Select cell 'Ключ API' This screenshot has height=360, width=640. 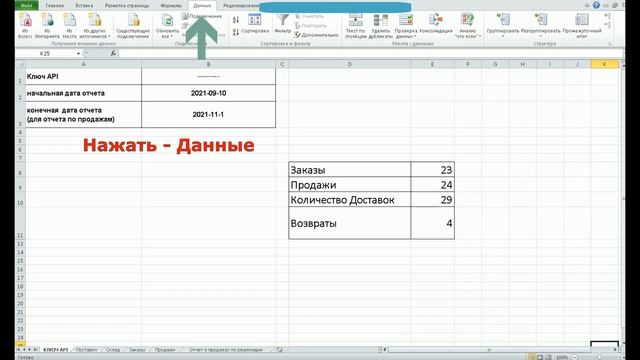tap(84, 76)
